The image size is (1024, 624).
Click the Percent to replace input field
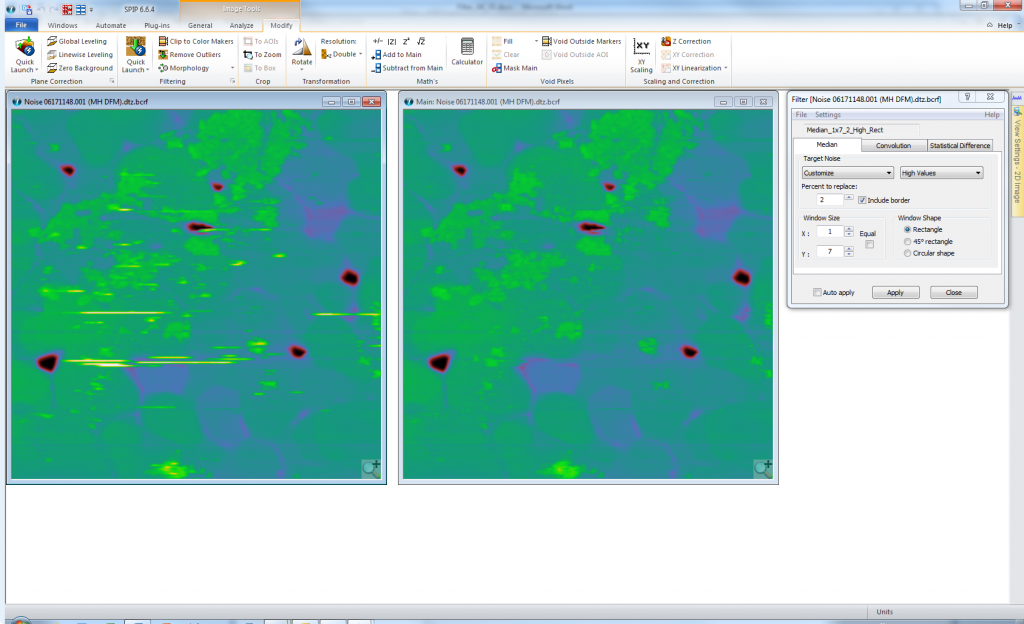tap(828, 199)
